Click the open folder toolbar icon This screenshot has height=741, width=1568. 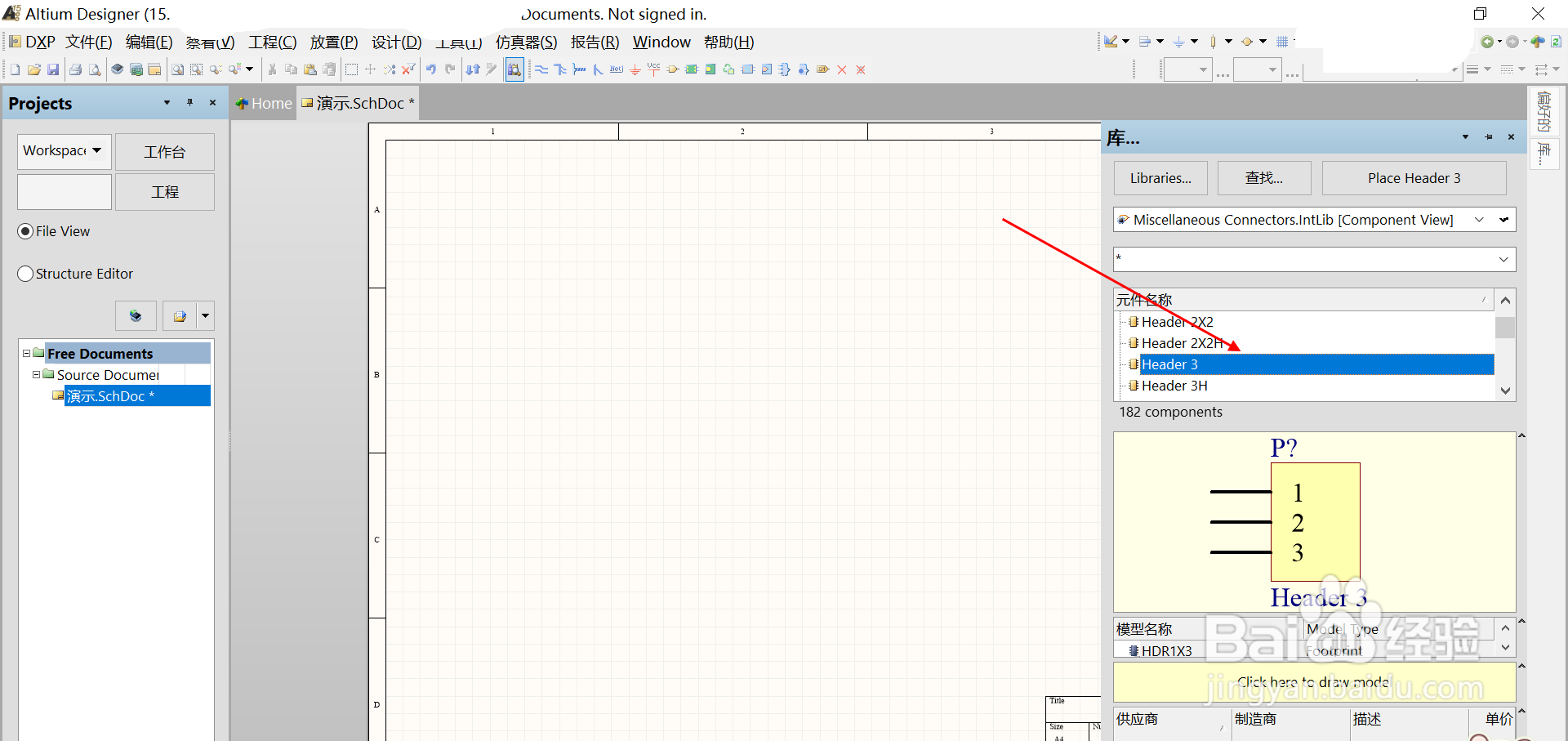pyautogui.click(x=34, y=69)
